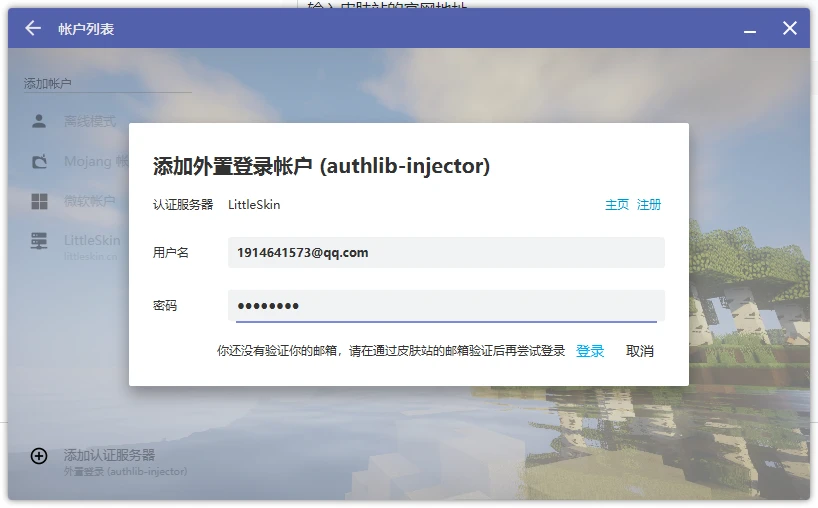Select 离线模式 text in the sidebar
Screen dimensions: 818x508
click(x=90, y=121)
